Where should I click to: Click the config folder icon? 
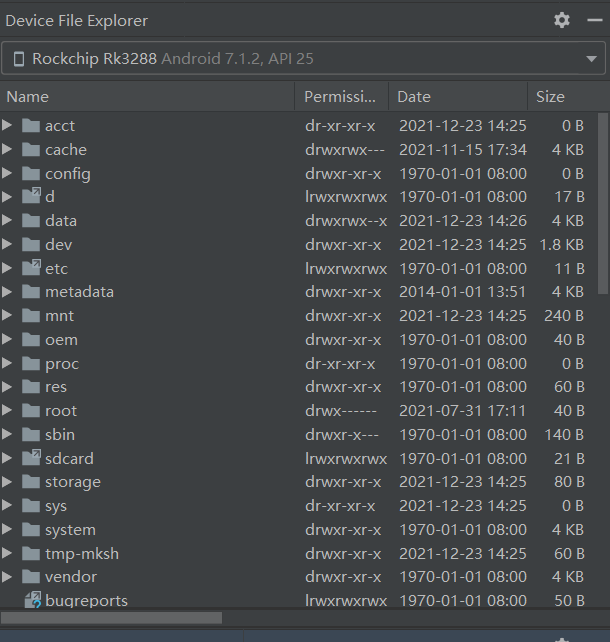point(31,173)
